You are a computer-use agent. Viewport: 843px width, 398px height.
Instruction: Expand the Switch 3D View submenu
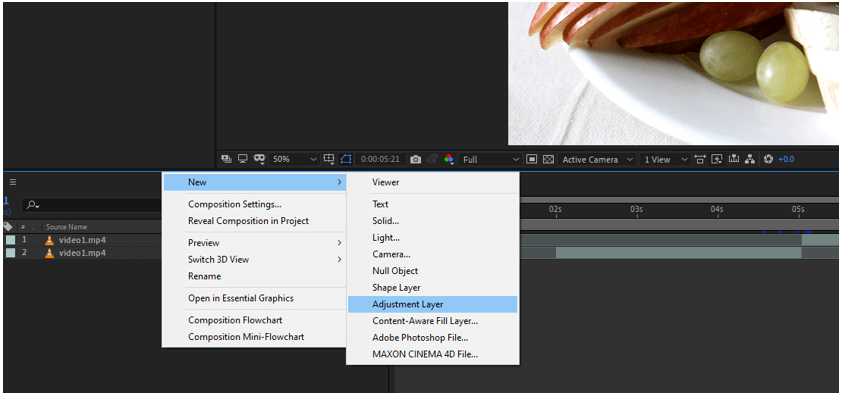pos(254,259)
